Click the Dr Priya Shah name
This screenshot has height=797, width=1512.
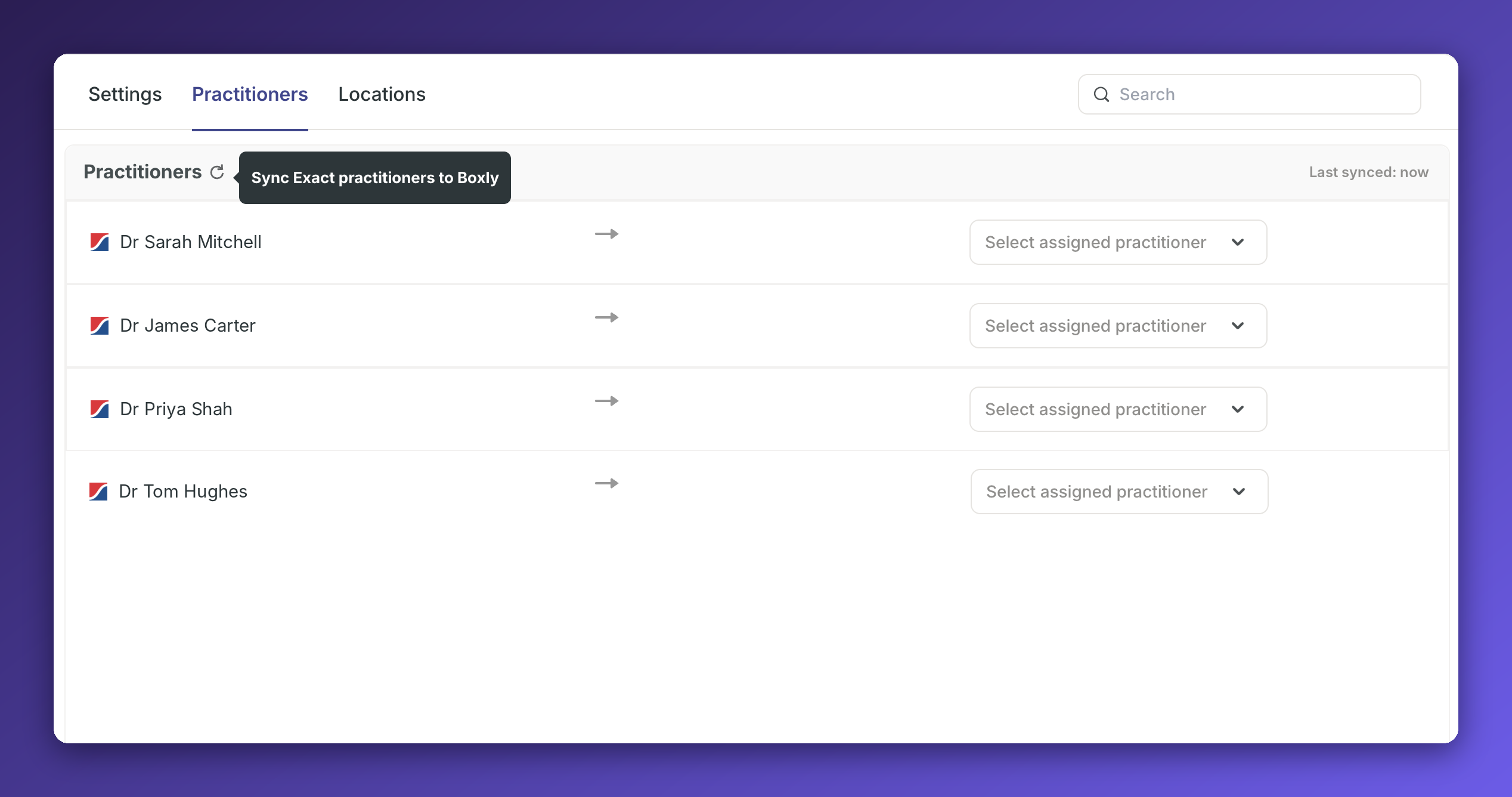[x=176, y=409]
